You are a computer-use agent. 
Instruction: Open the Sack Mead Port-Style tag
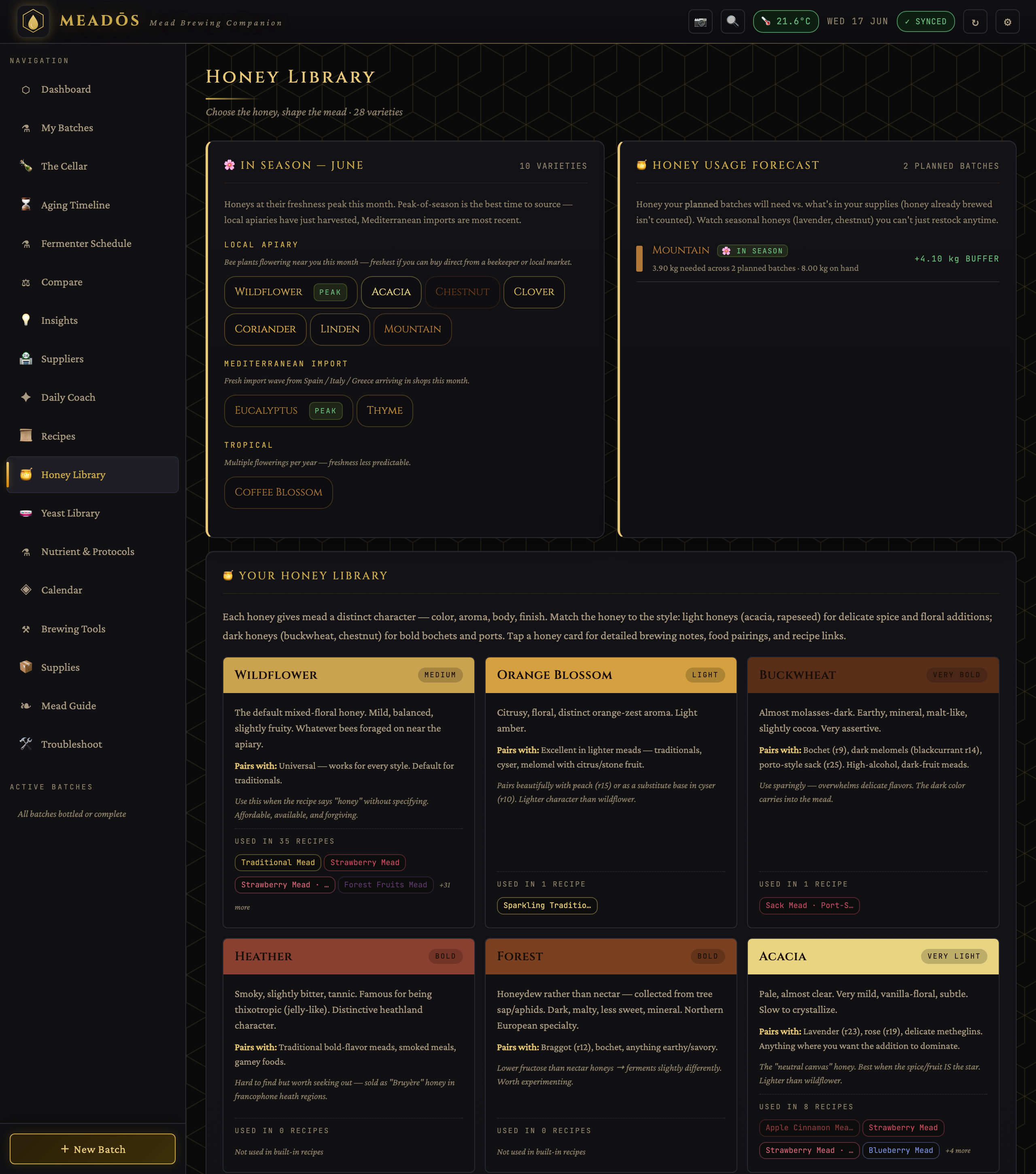[x=809, y=906]
